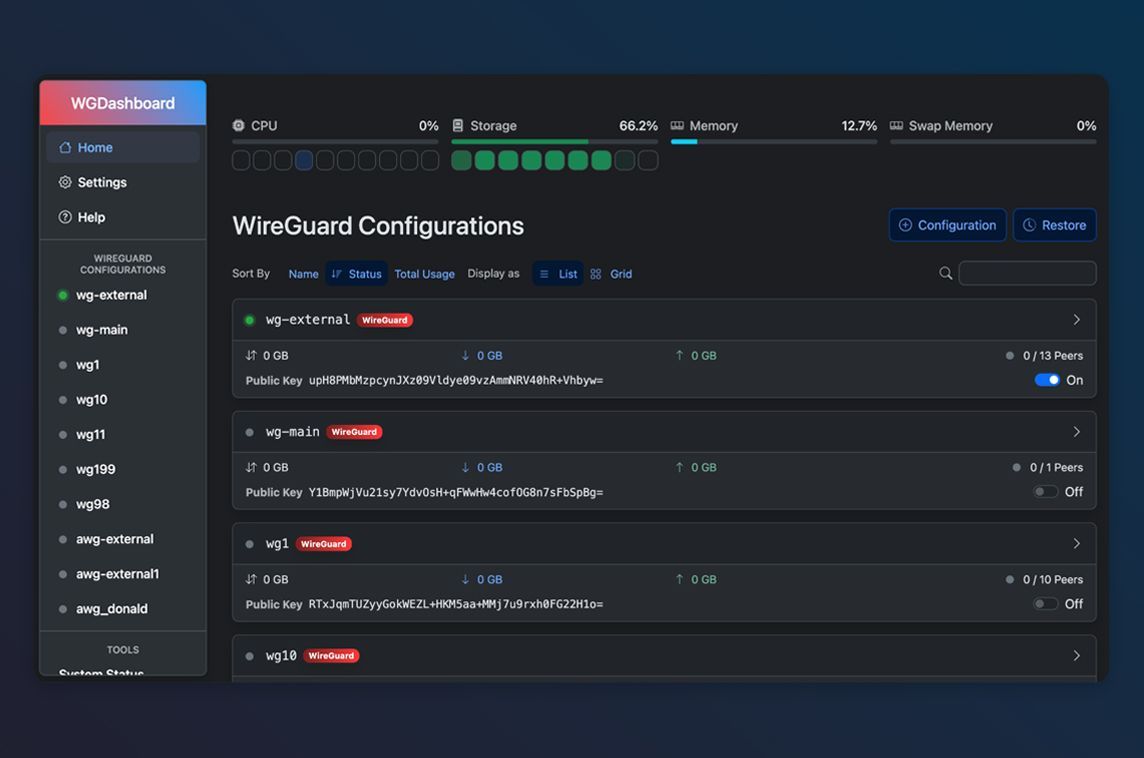1144x758 pixels.
Task: Display configurations as List
Action: [558, 274]
